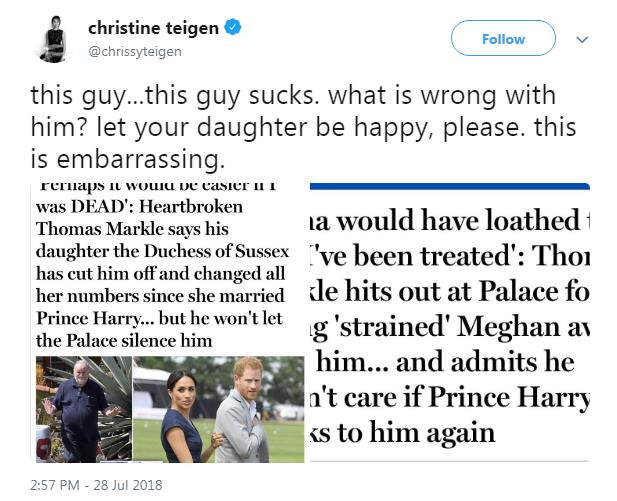Open the @chrissyteigen handle link
617x501 pixels.
coord(135,52)
